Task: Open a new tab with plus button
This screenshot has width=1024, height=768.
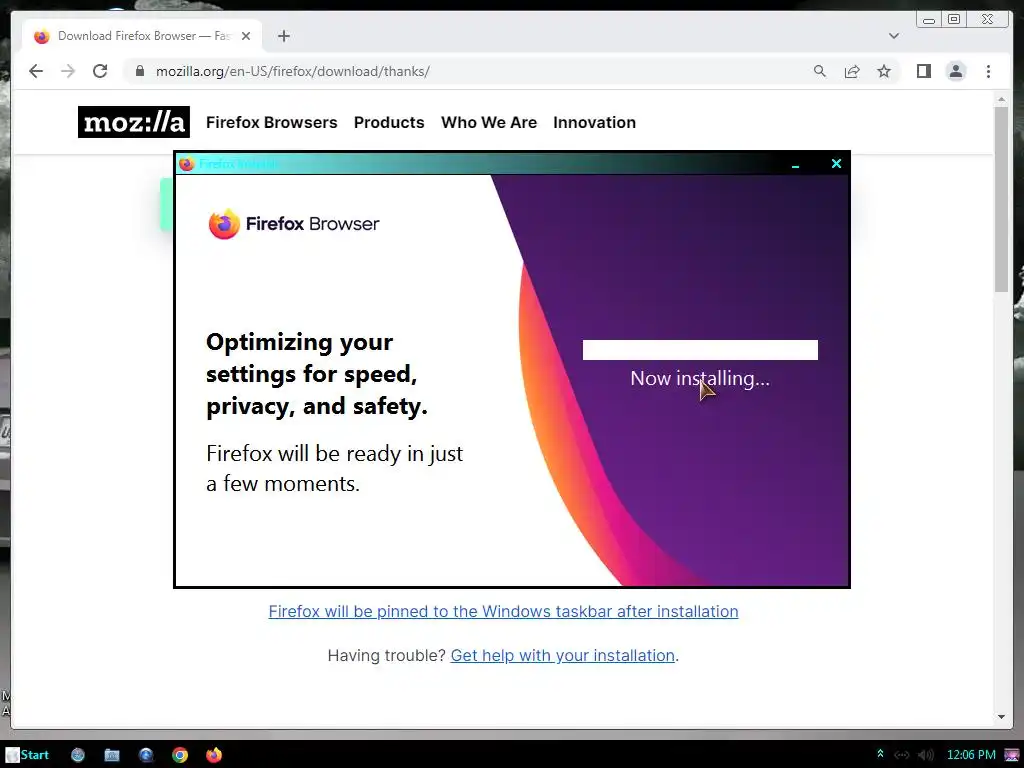Action: (283, 36)
